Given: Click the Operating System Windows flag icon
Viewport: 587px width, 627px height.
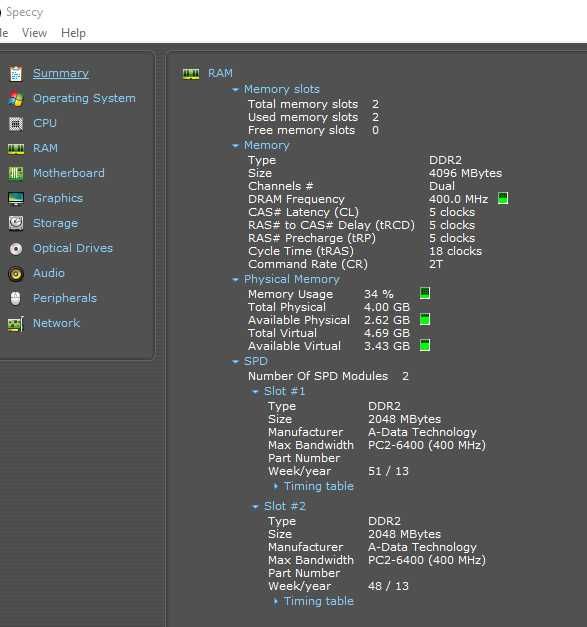Looking at the screenshot, I should [16, 99].
